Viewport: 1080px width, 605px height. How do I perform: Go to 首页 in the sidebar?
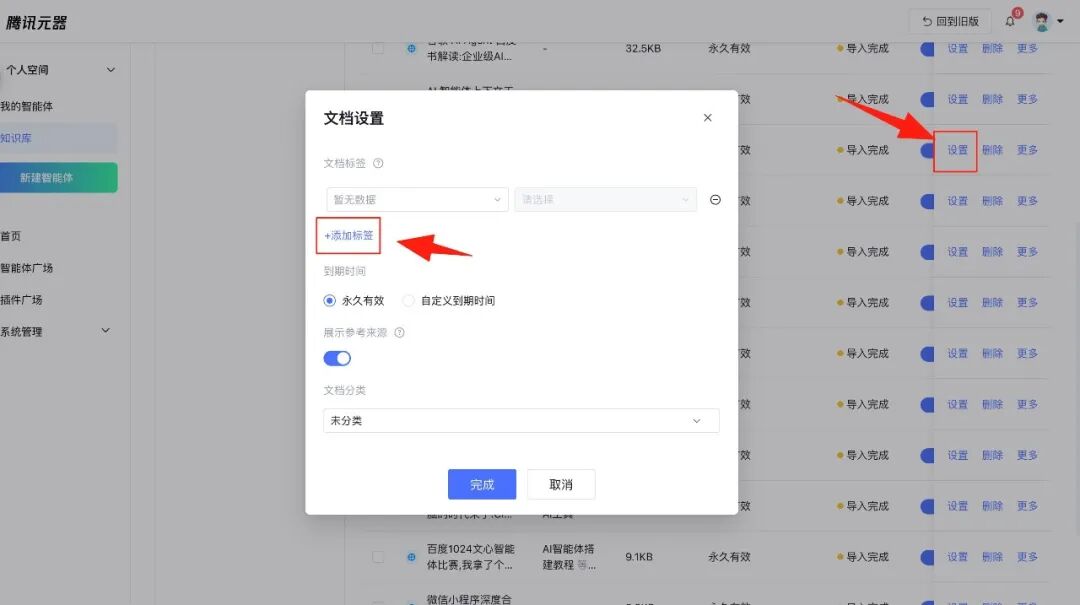10,236
